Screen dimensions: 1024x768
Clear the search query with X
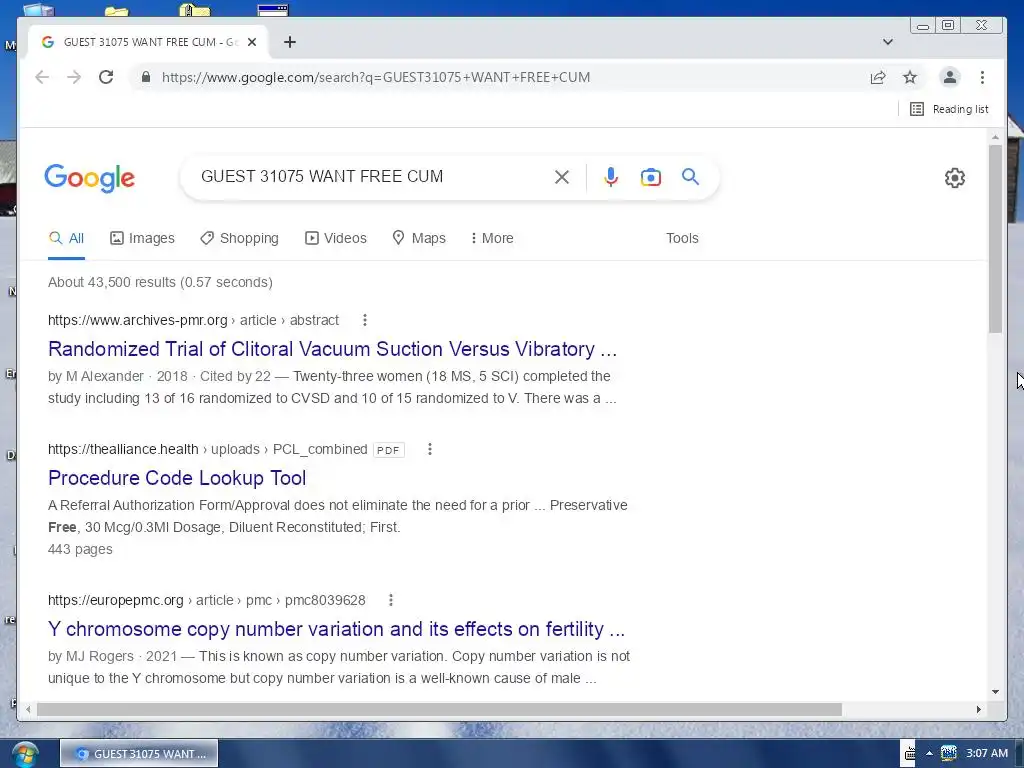coord(562,177)
